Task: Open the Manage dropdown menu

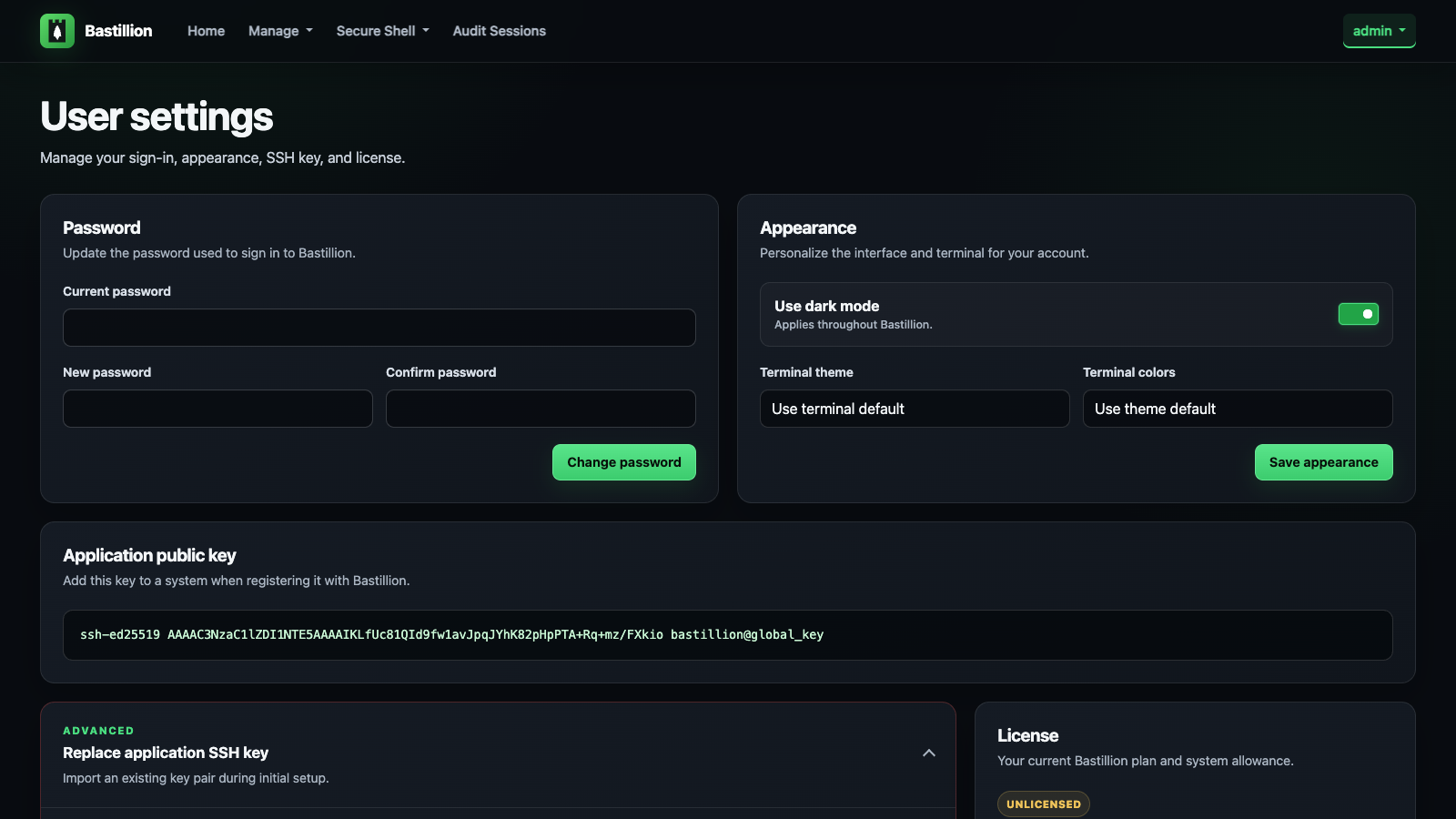Action: click(x=280, y=31)
